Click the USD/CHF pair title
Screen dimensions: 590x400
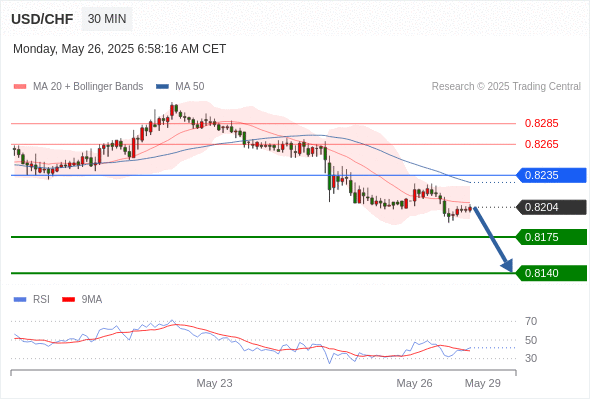[42, 19]
